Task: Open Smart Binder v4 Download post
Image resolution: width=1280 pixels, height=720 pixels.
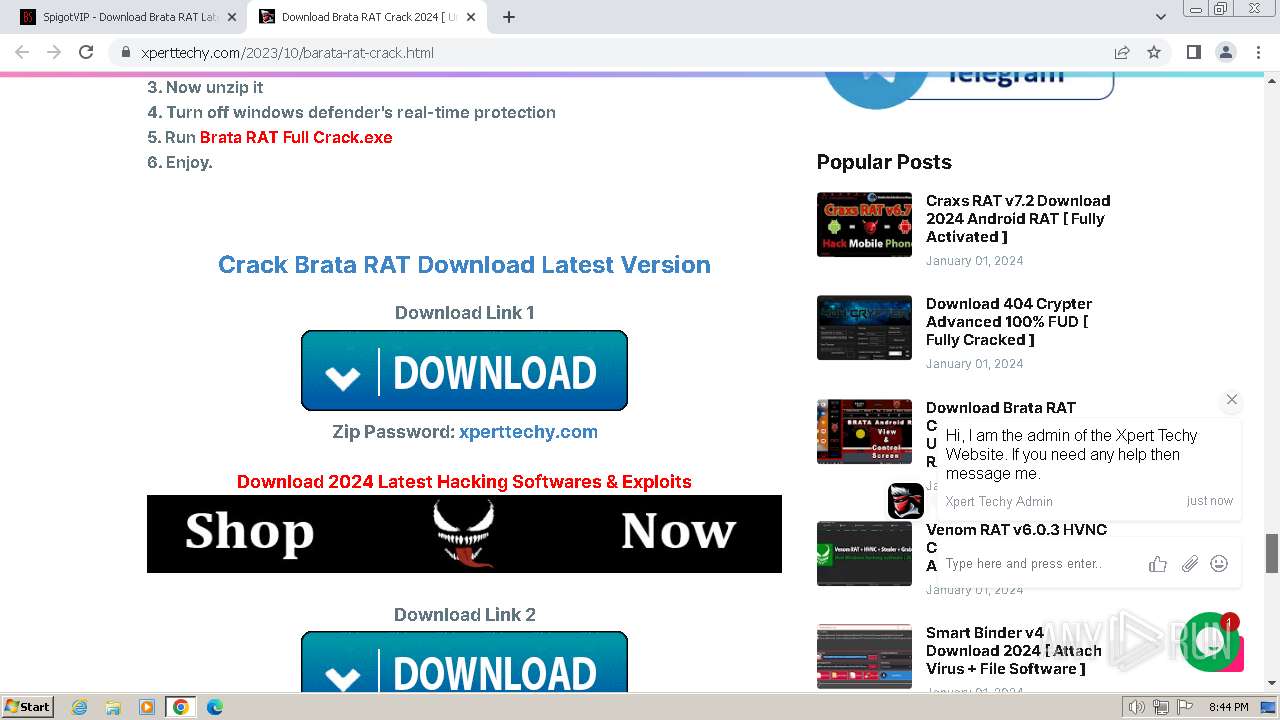Action: 1014,650
